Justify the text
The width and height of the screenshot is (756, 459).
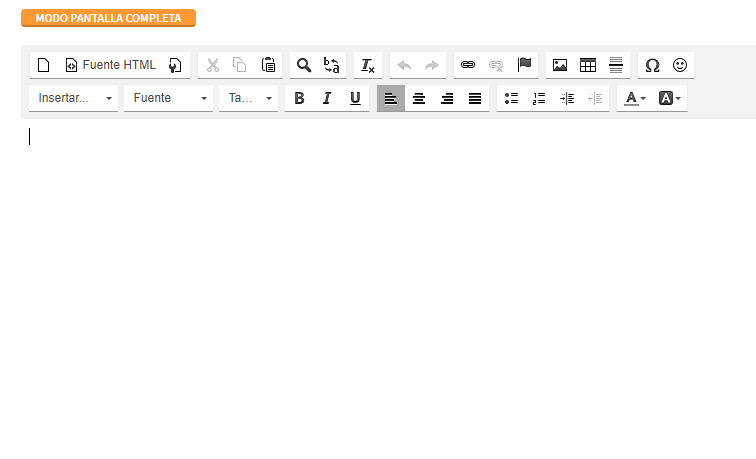point(475,98)
